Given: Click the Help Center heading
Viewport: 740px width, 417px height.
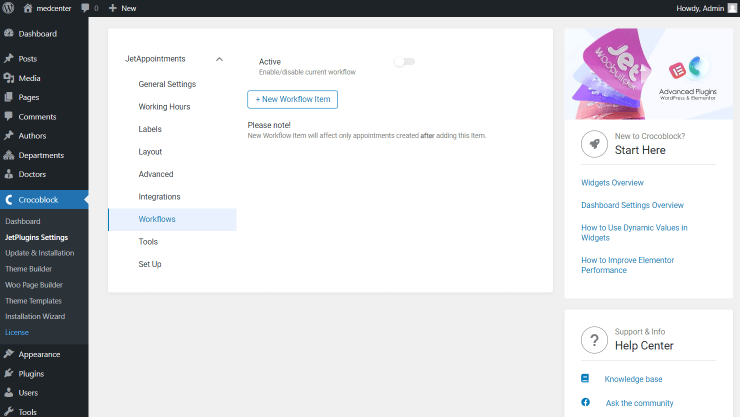Looking at the screenshot, I should point(644,346).
